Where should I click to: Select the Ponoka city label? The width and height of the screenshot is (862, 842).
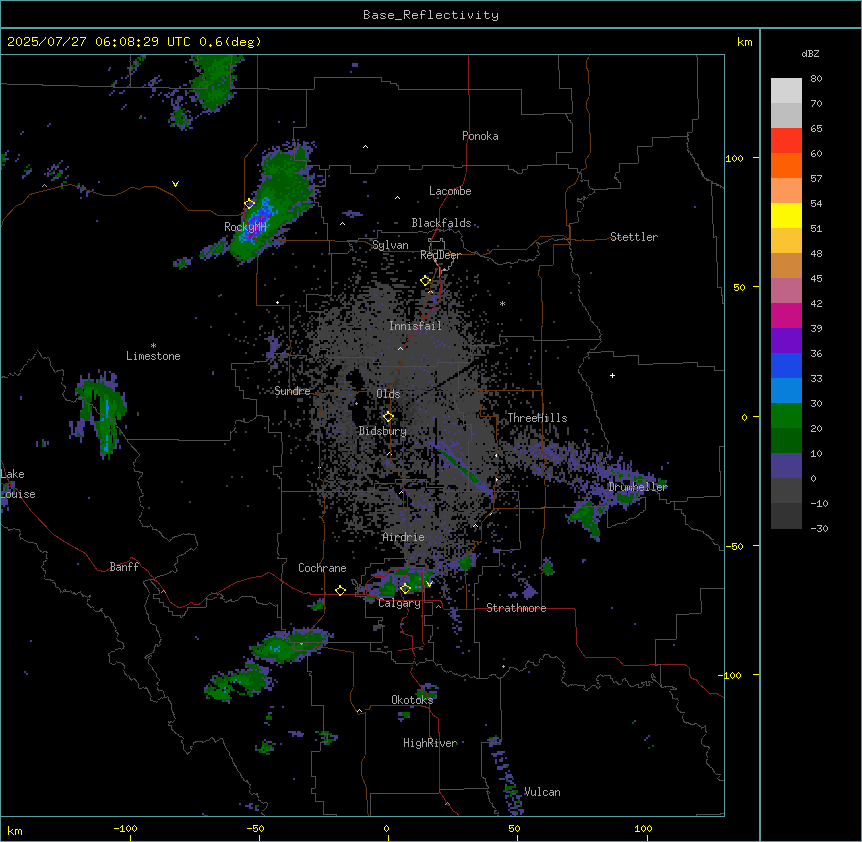click(480, 136)
